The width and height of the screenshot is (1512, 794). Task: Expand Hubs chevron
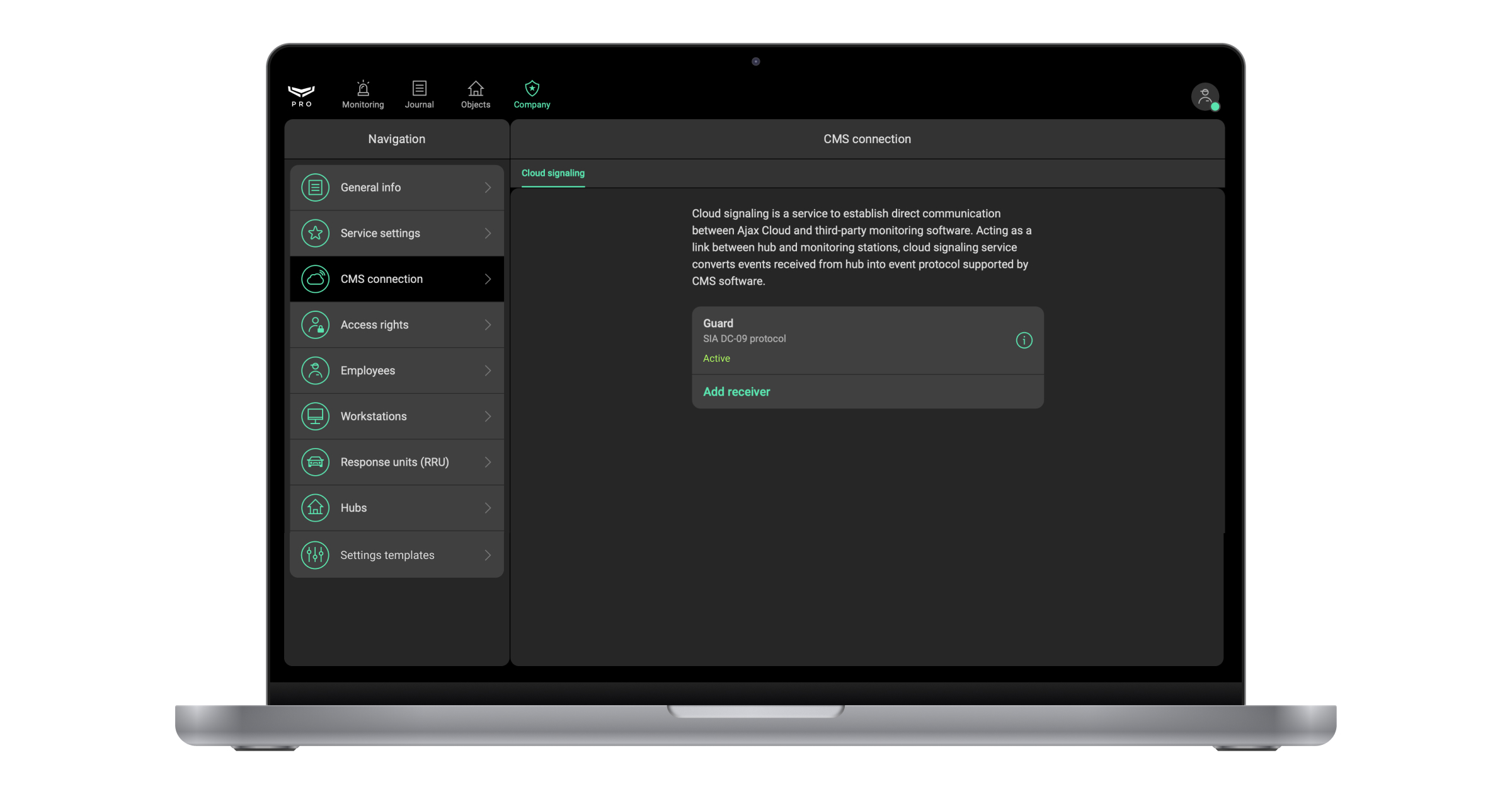click(x=488, y=508)
